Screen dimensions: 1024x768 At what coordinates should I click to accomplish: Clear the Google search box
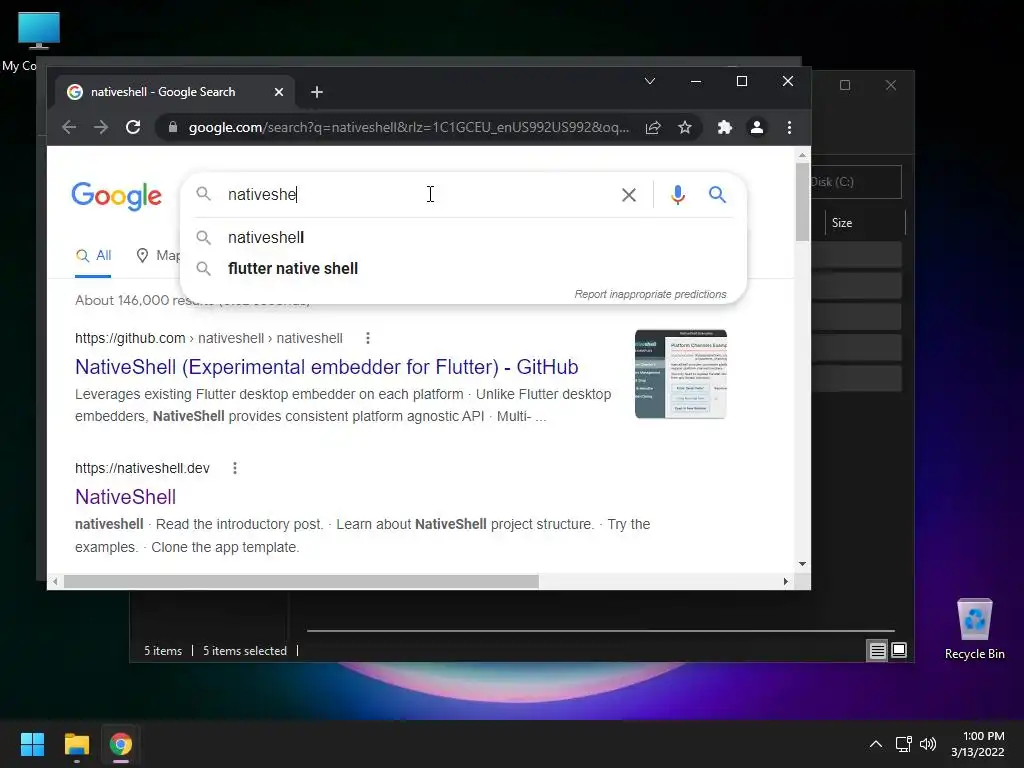pyautogui.click(x=629, y=195)
